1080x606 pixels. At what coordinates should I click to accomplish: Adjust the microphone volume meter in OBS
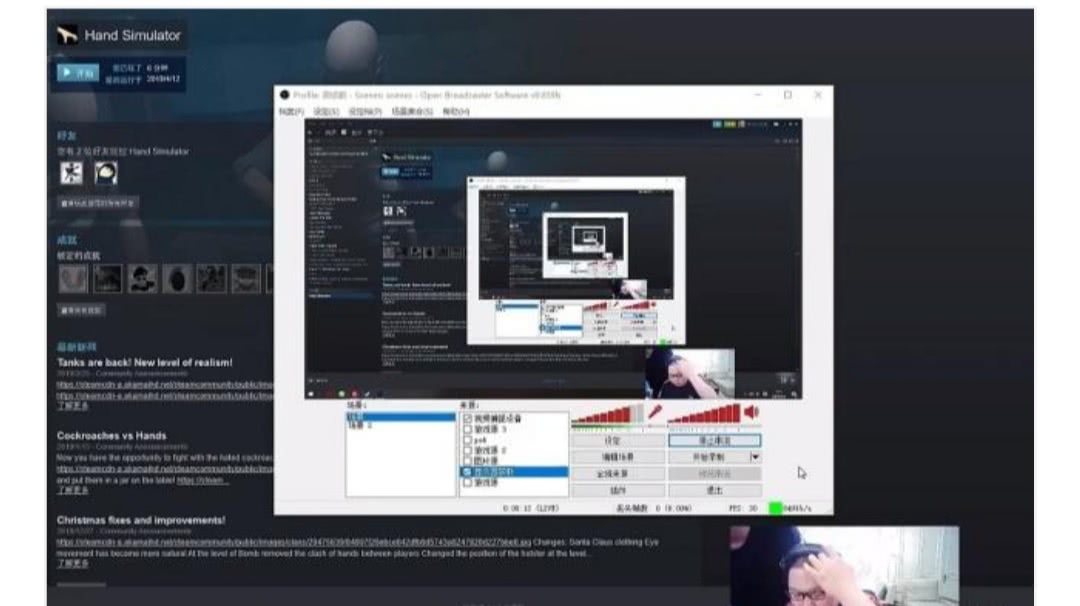[x=607, y=415]
